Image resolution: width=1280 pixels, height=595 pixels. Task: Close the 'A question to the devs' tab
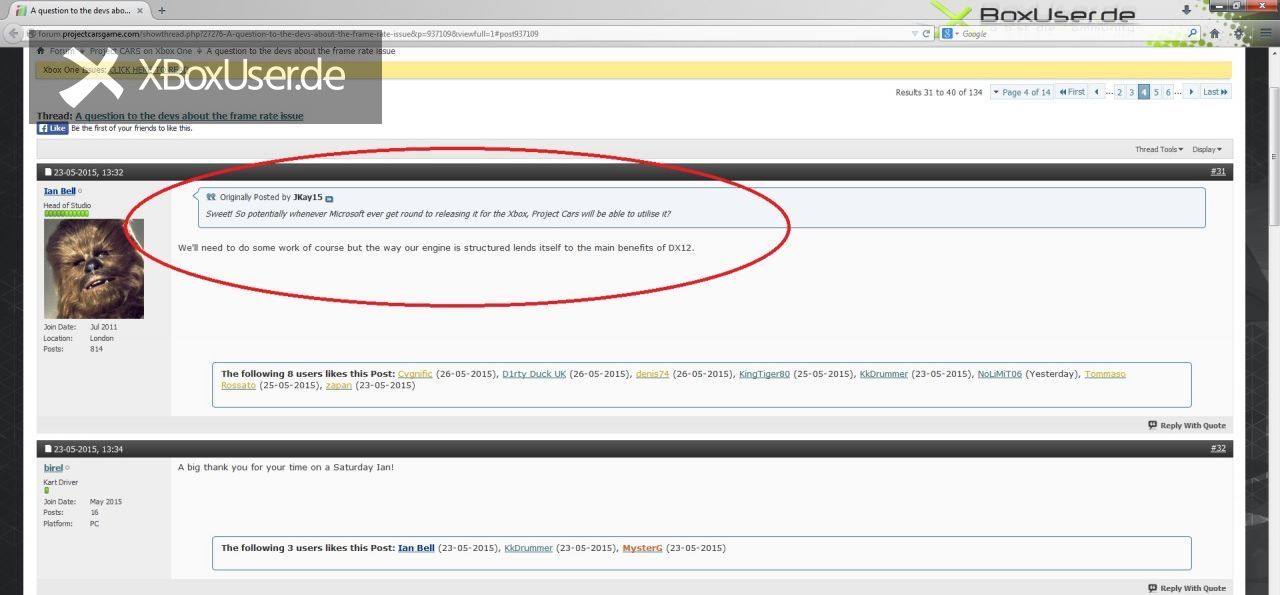click(140, 10)
